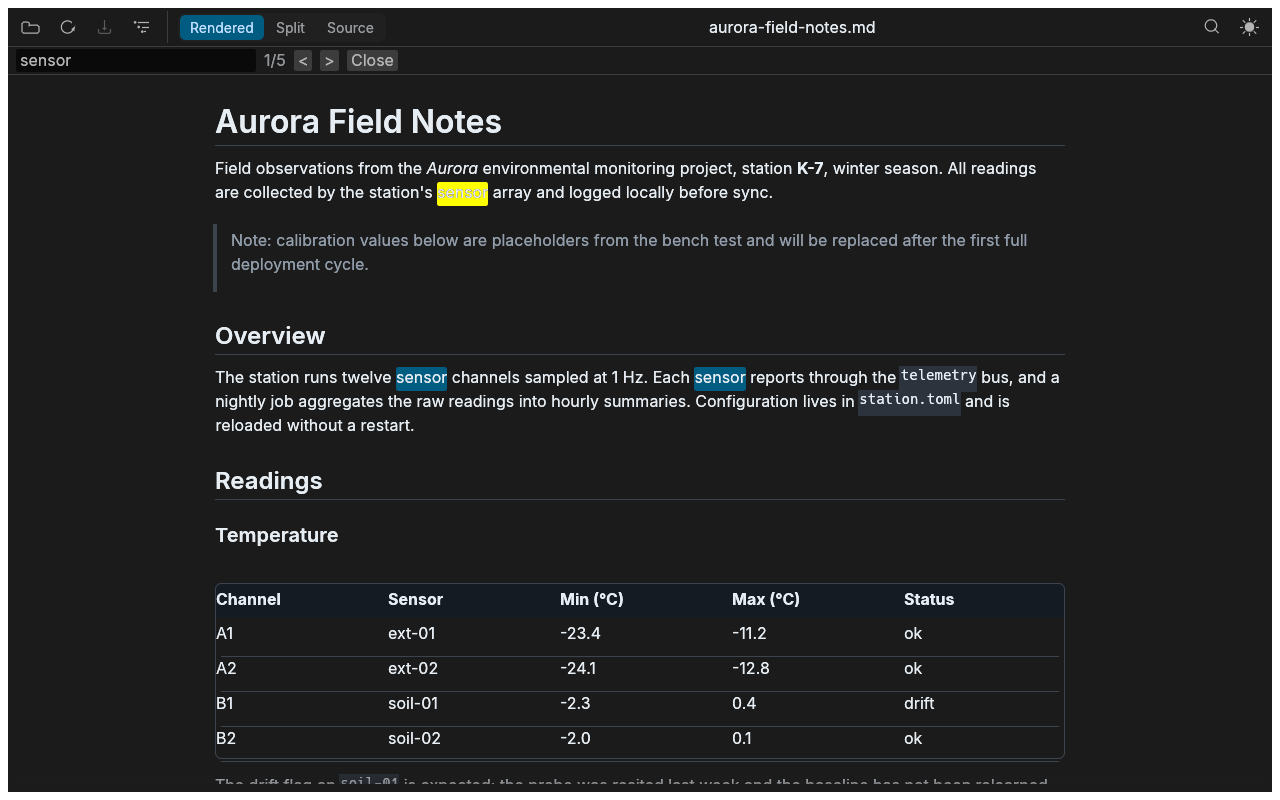Viewport: 1280px width, 800px height.
Task: Click the Sensor column header
Action: (415, 600)
